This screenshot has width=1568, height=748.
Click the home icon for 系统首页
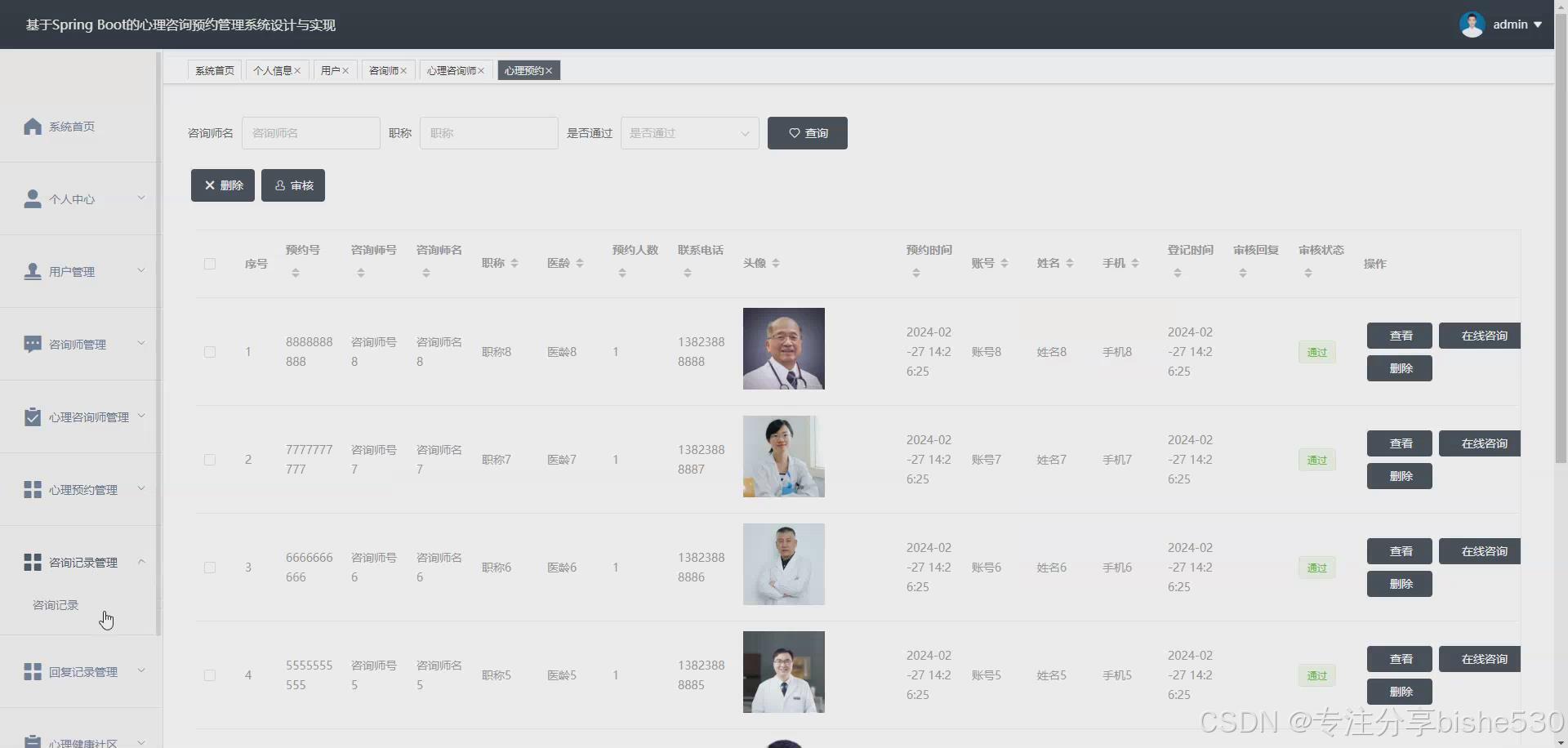(x=33, y=127)
